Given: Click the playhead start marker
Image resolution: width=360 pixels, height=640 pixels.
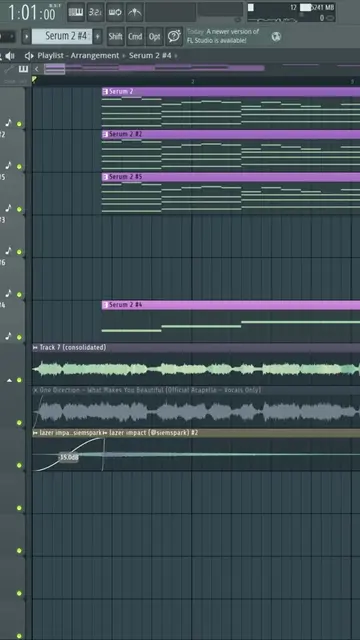Looking at the screenshot, I should (x=34, y=79).
